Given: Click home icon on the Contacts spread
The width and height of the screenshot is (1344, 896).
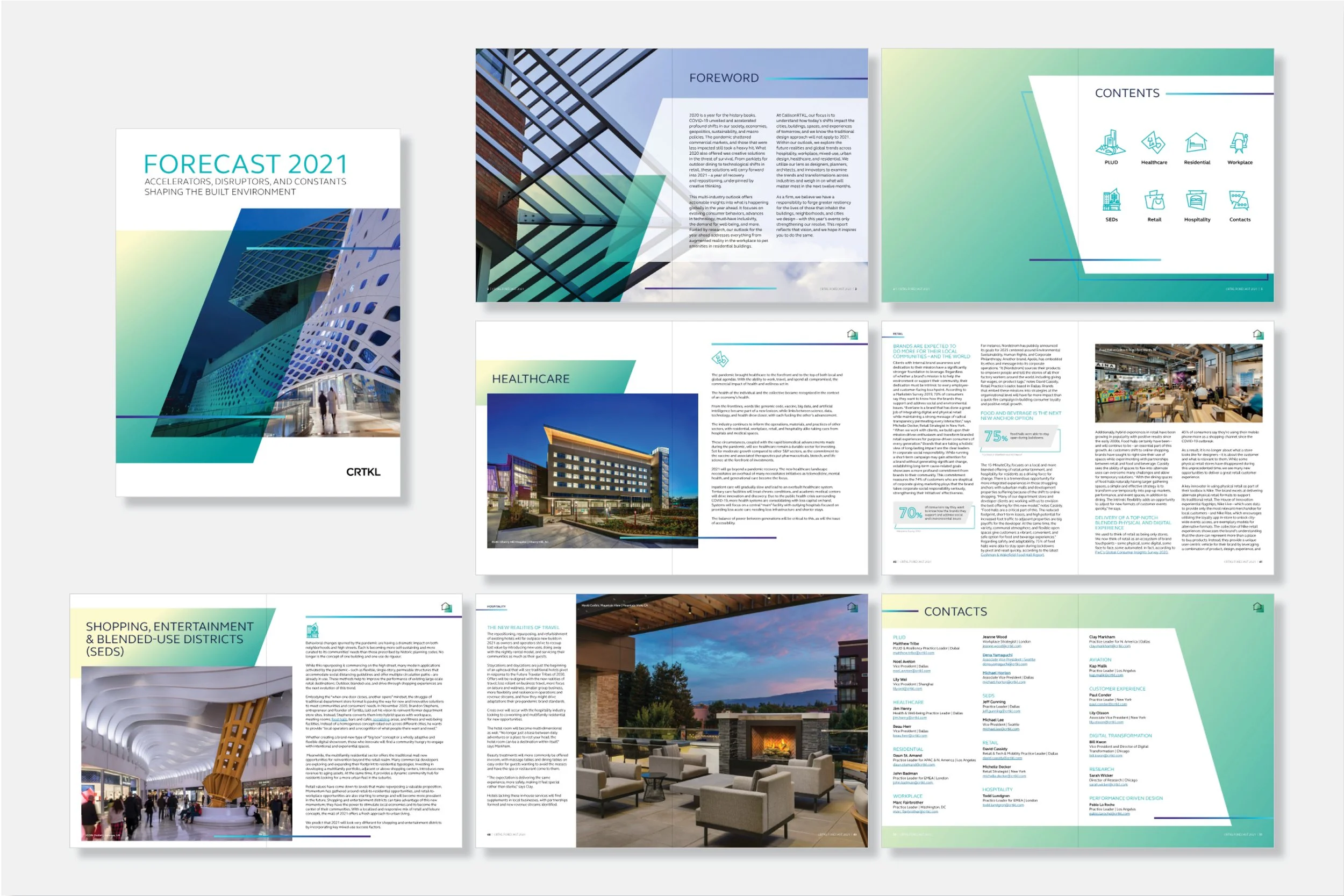Looking at the screenshot, I should [x=1257, y=607].
